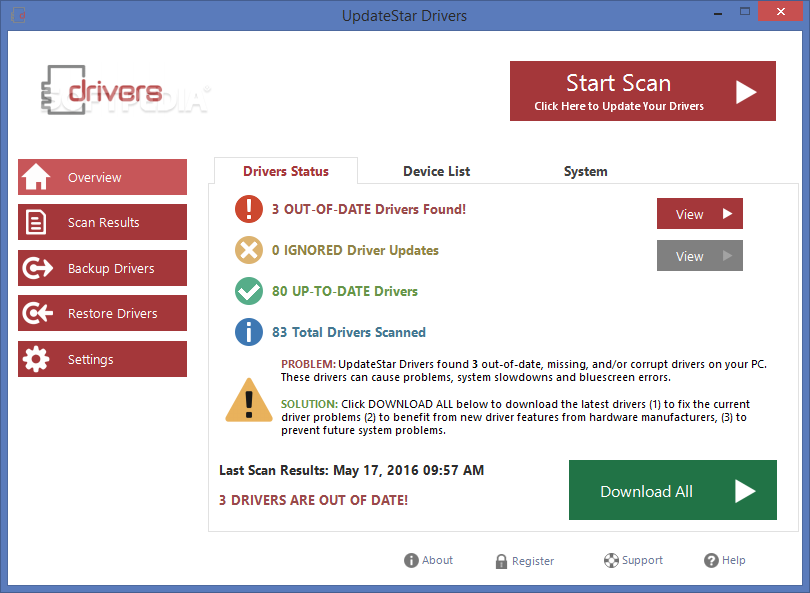The image size is (810, 593).
Task: Click '3 DRIVERS ARE OUT OF DATE!' text
Action: (x=314, y=500)
